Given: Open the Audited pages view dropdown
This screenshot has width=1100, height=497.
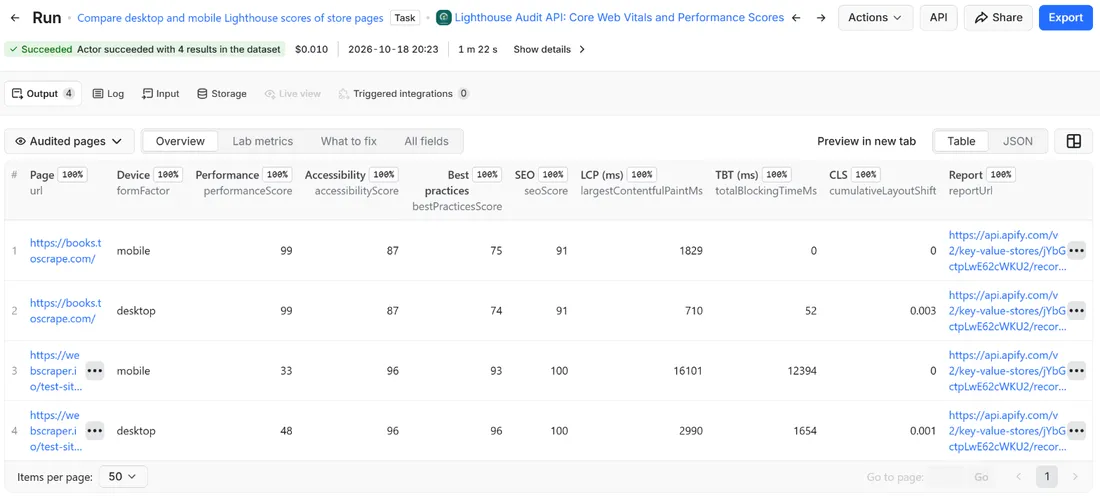Looking at the screenshot, I should click(x=69, y=141).
